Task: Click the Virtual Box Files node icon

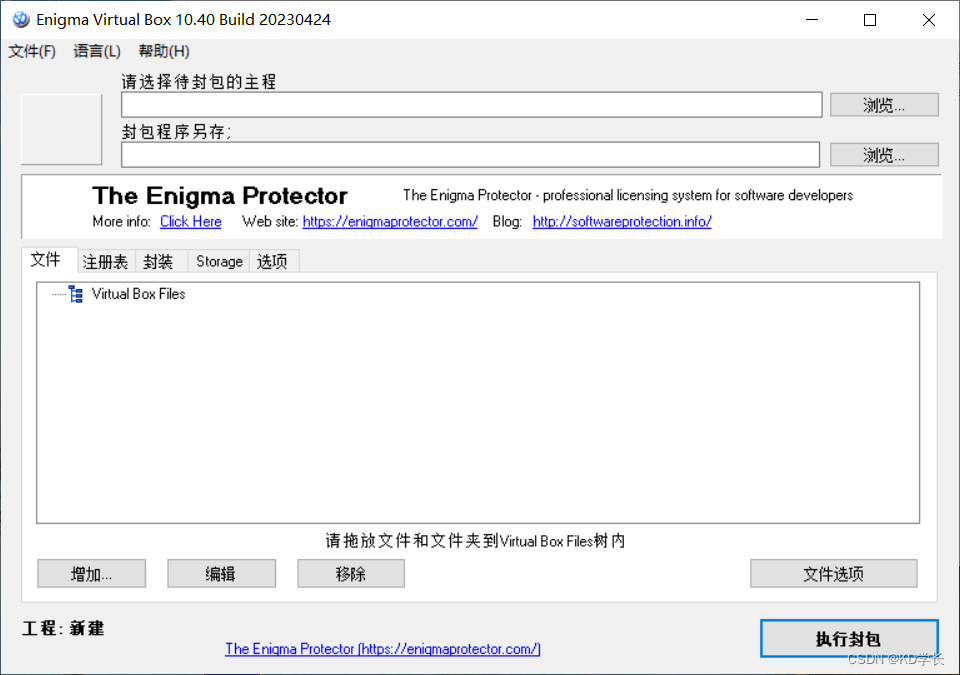Action: point(75,294)
